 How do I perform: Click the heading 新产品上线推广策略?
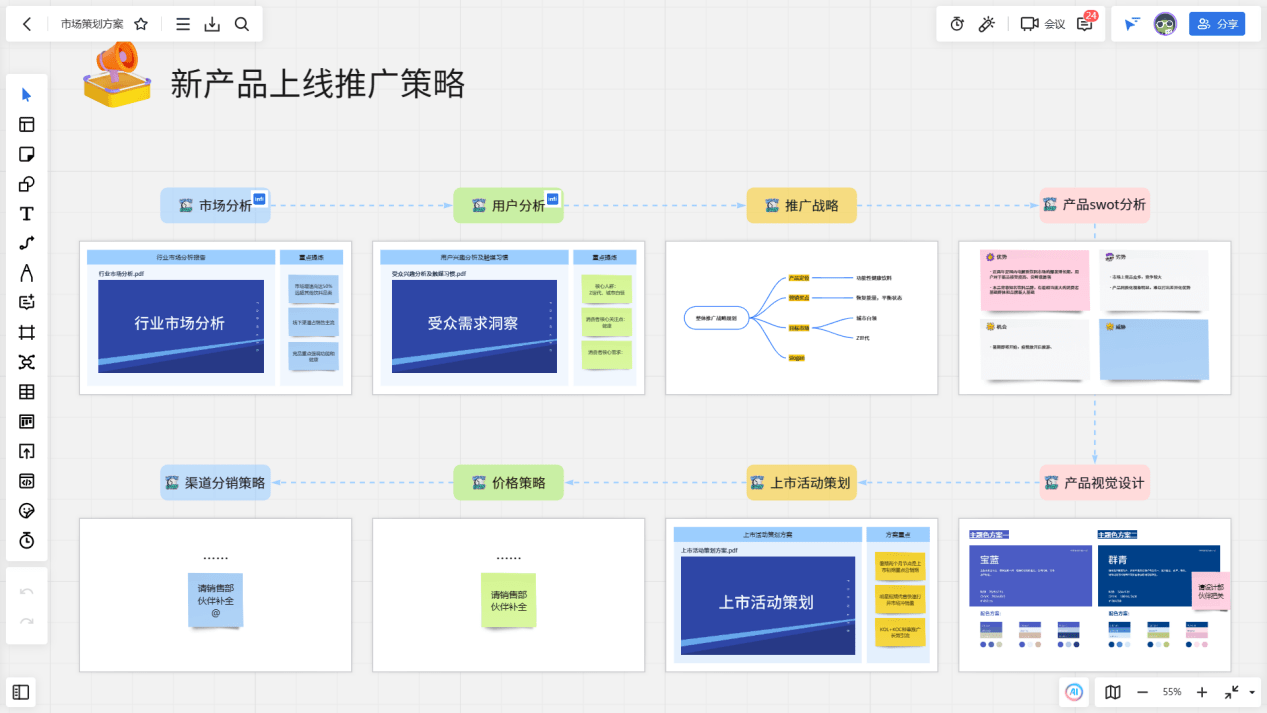point(318,85)
